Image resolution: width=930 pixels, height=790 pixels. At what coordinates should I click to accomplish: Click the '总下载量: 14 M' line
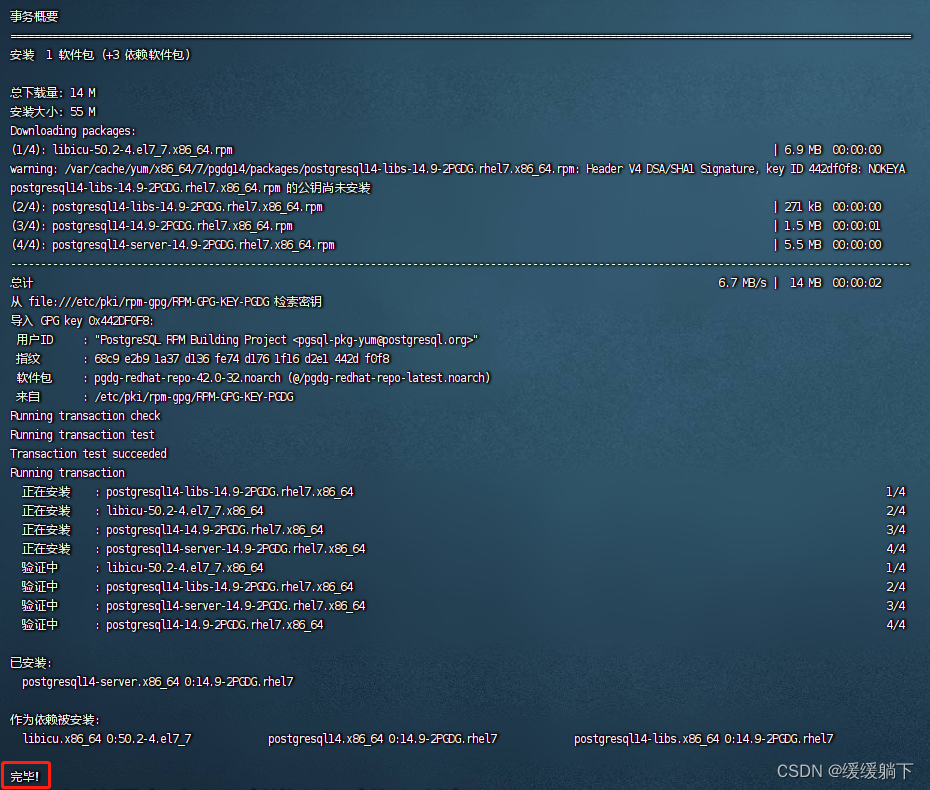[x=53, y=93]
